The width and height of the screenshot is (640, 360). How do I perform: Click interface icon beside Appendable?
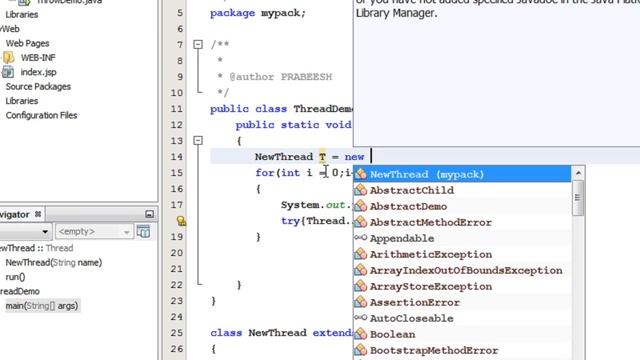(361, 238)
